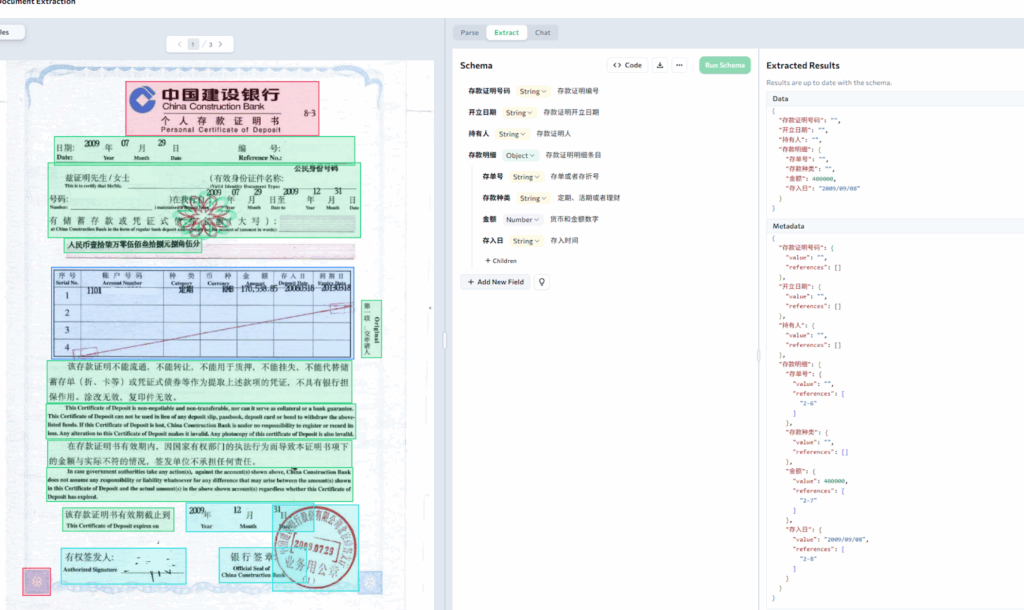Switch to the Parse tab
The image size is (1024, 610).
[469, 33]
